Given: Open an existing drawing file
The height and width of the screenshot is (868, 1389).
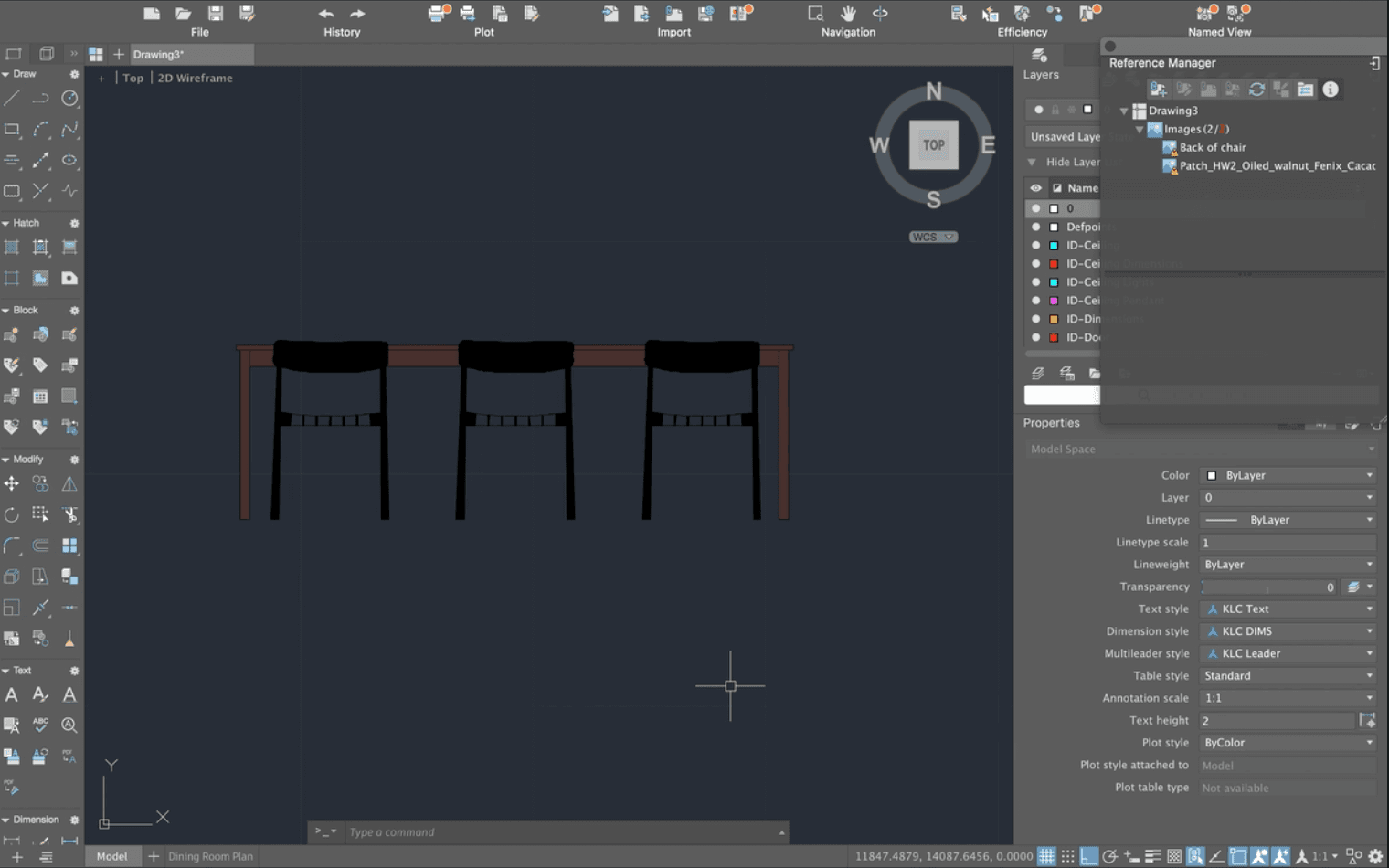Looking at the screenshot, I should [184, 14].
